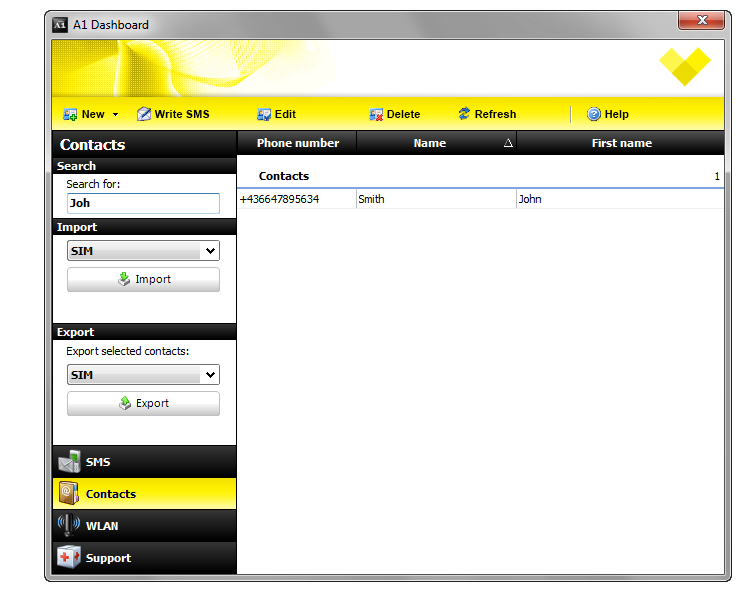
Task: Click the Refresh arrows icon
Action: point(464,114)
